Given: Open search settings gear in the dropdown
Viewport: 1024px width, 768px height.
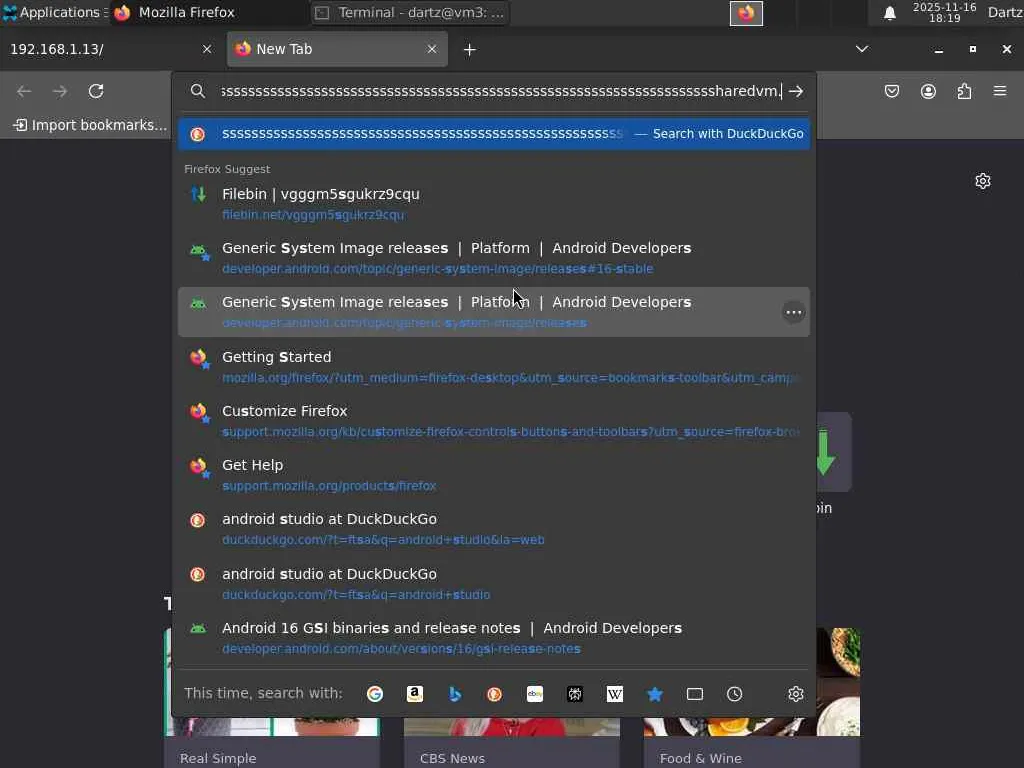Looking at the screenshot, I should pyautogui.click(x=795, y=694).
